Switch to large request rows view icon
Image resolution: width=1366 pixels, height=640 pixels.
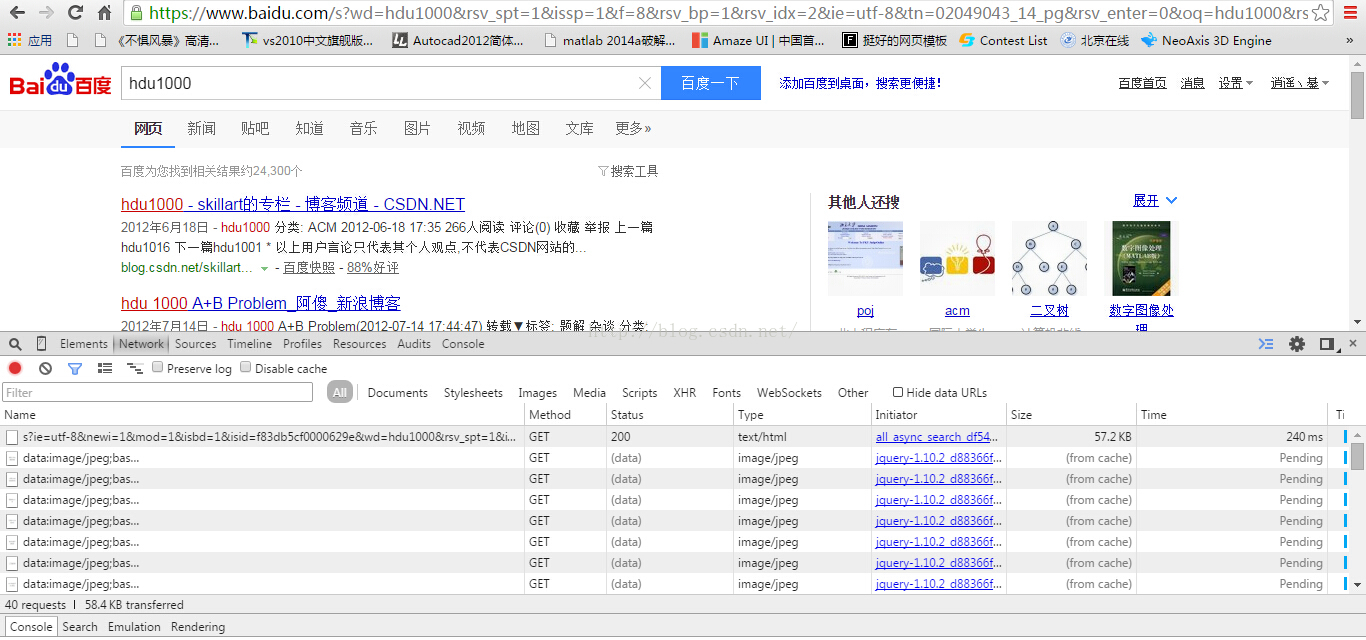click(x=105, y=369)
